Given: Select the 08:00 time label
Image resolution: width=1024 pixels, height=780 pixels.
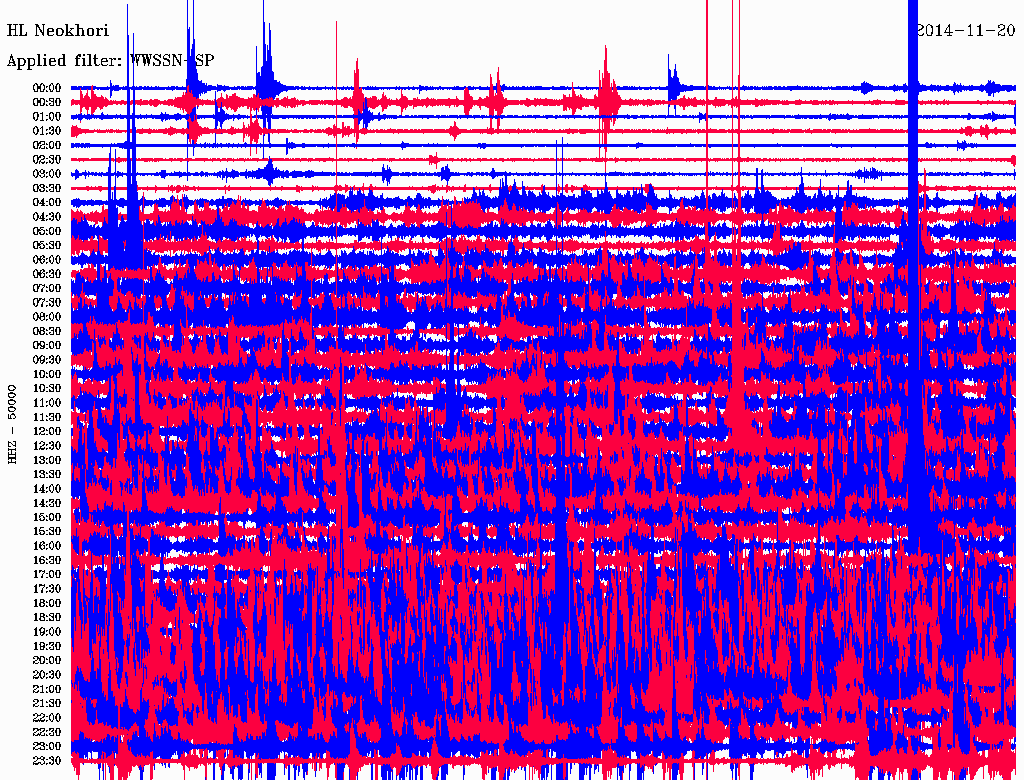Looking at the screenshot, I should pos(46,317).
